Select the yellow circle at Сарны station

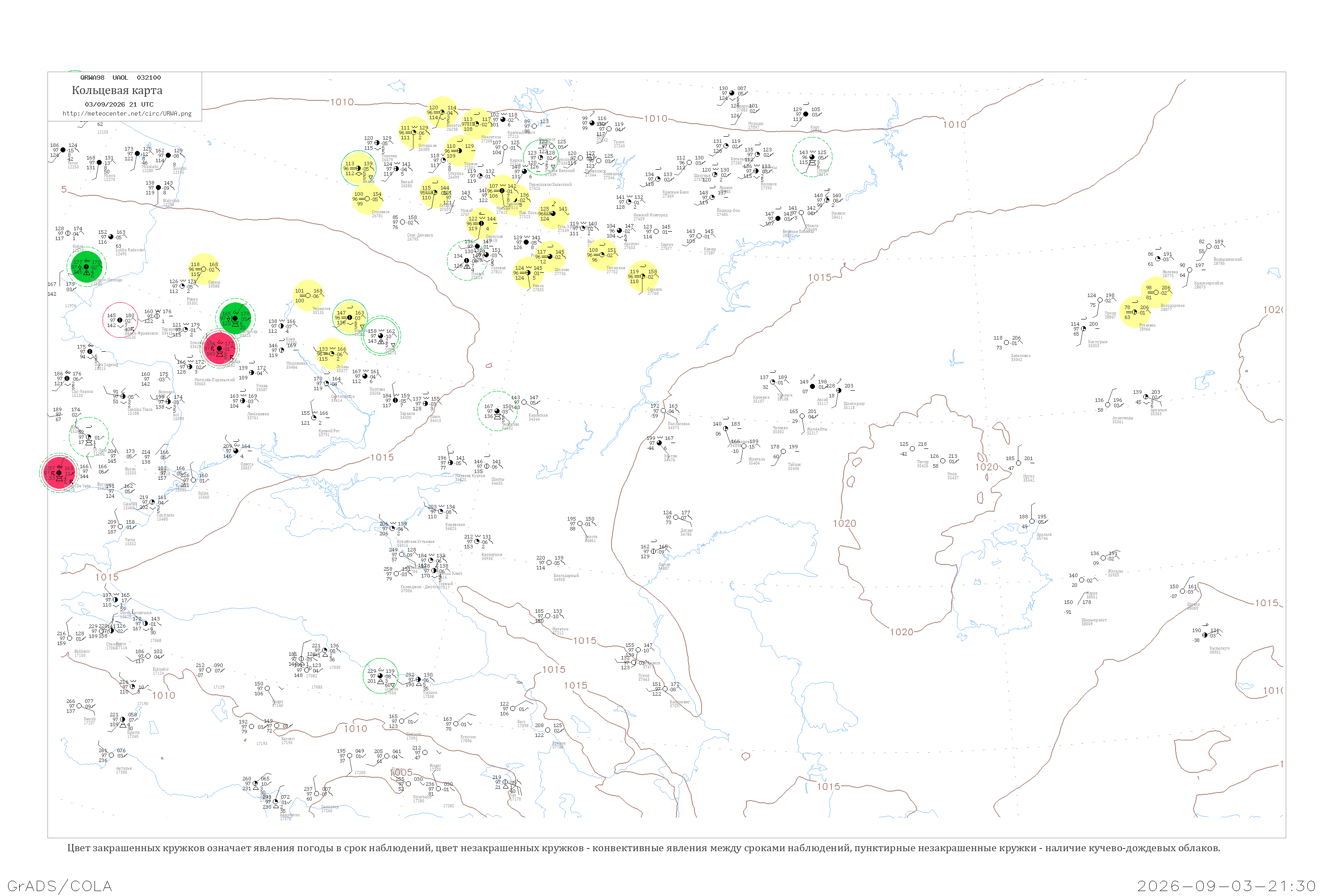coord(204,268)
